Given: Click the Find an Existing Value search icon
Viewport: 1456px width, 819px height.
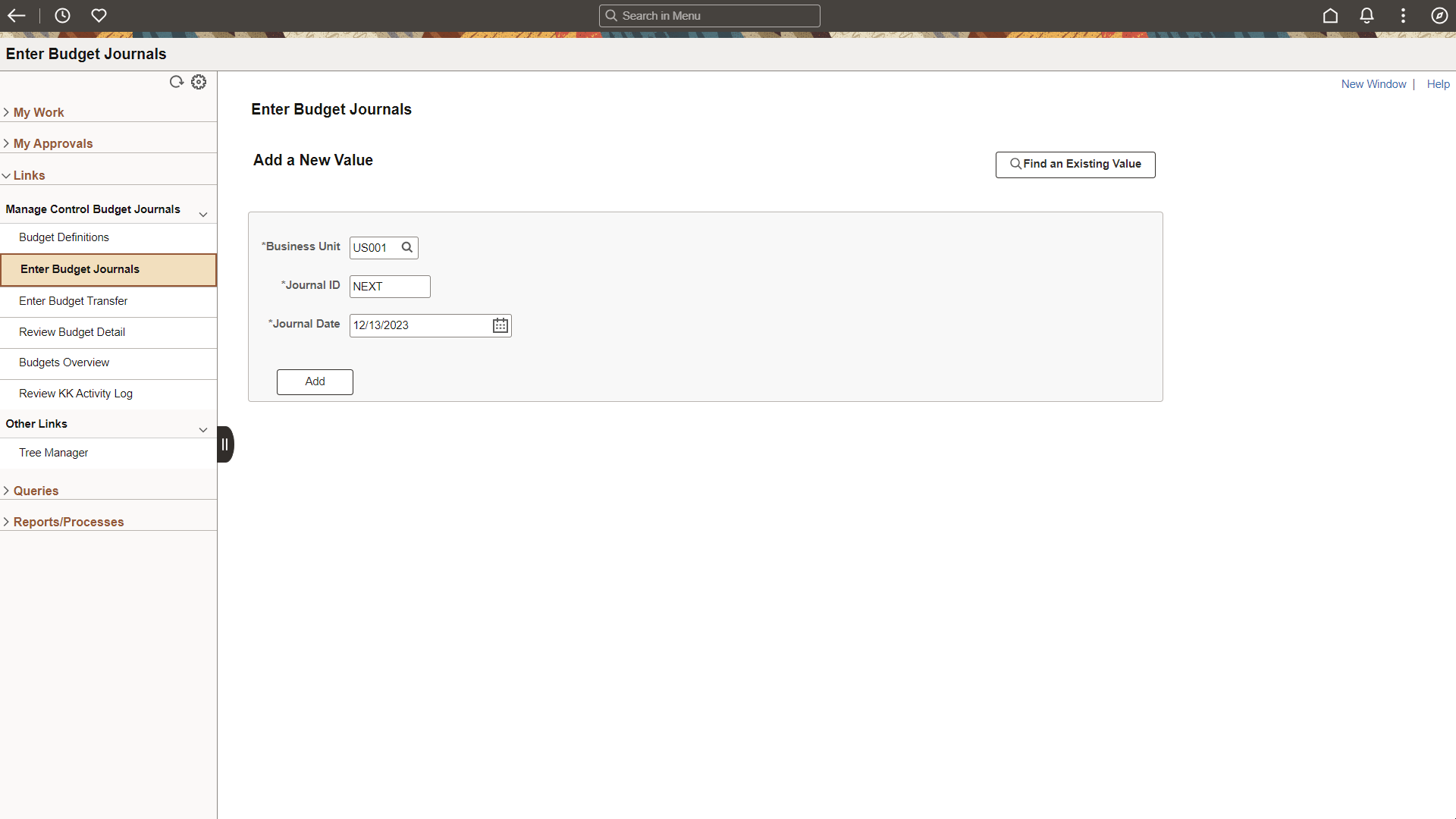Looking at the screenshot, I should (1014, 164).
